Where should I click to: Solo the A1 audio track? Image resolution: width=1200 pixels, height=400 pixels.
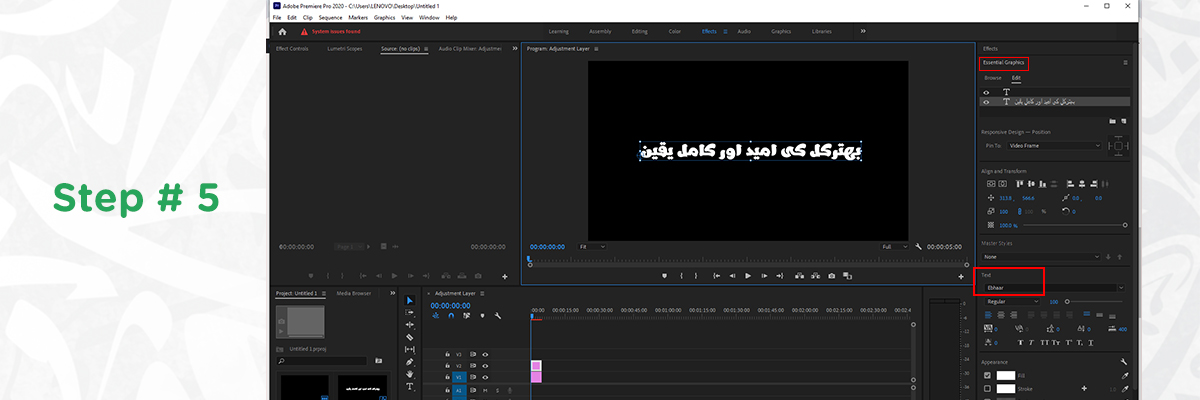495,391
